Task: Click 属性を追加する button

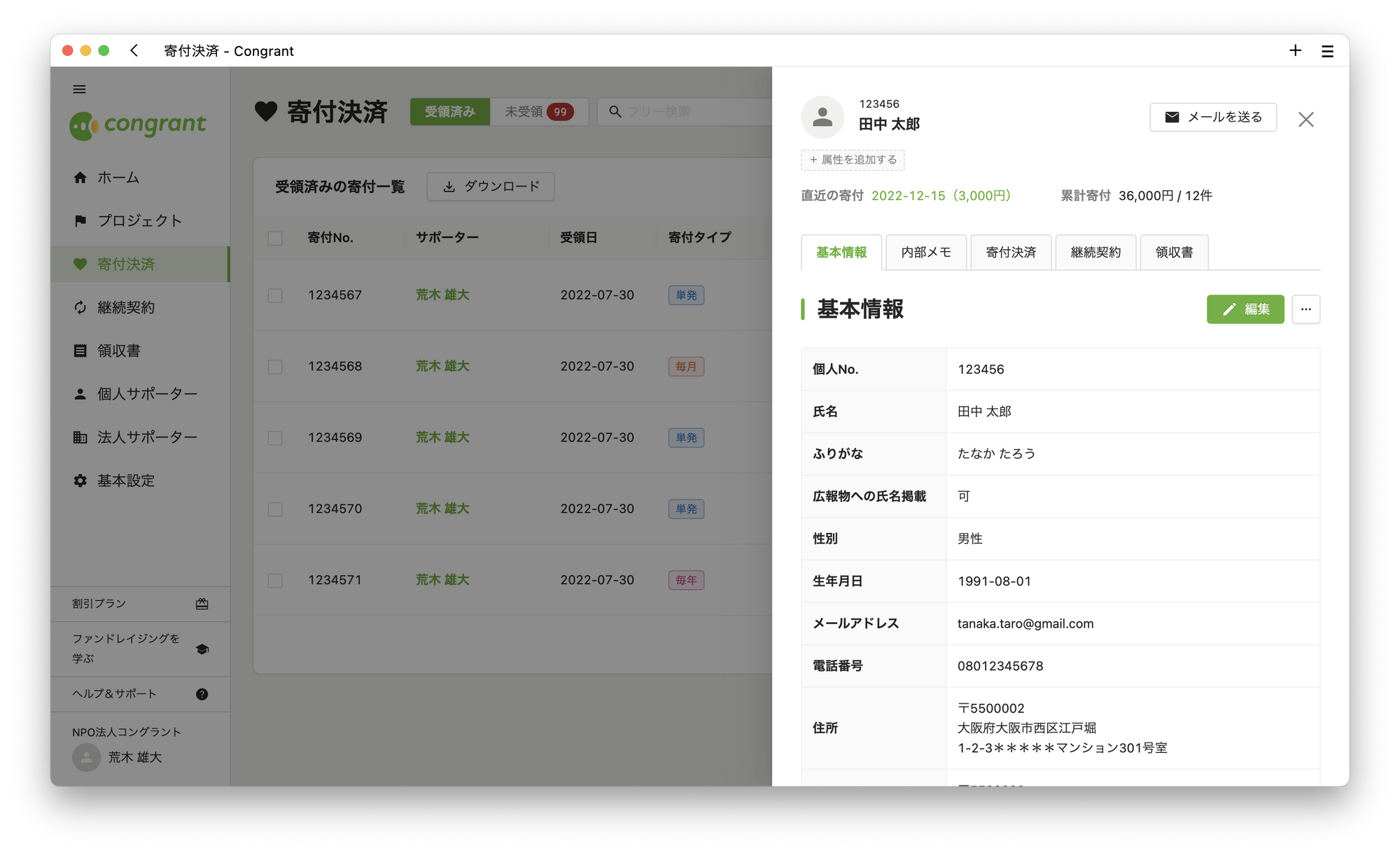Action: click(853, 160)
